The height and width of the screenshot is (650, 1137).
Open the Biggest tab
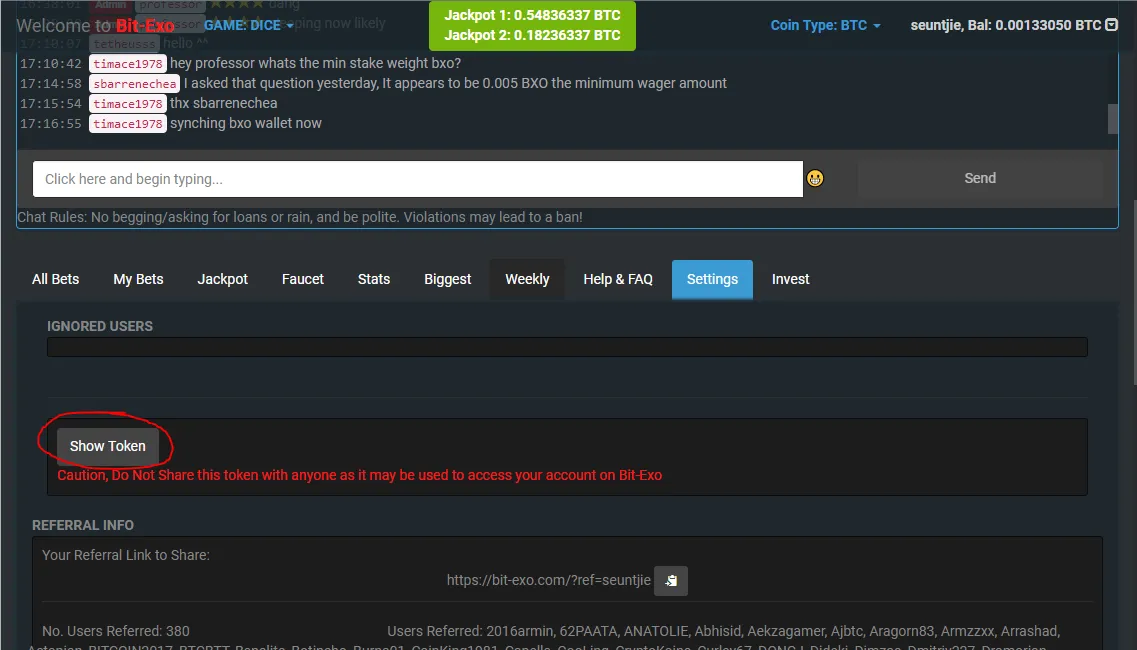click(447, 279)
